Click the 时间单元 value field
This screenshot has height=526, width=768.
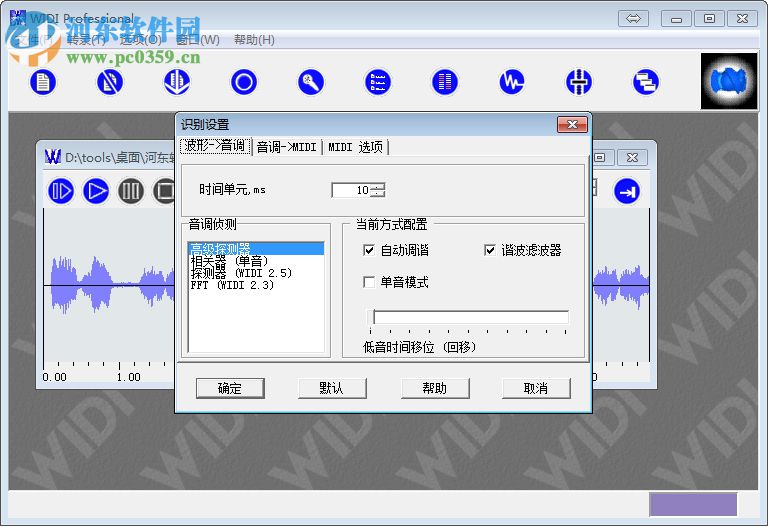[351, 190]
